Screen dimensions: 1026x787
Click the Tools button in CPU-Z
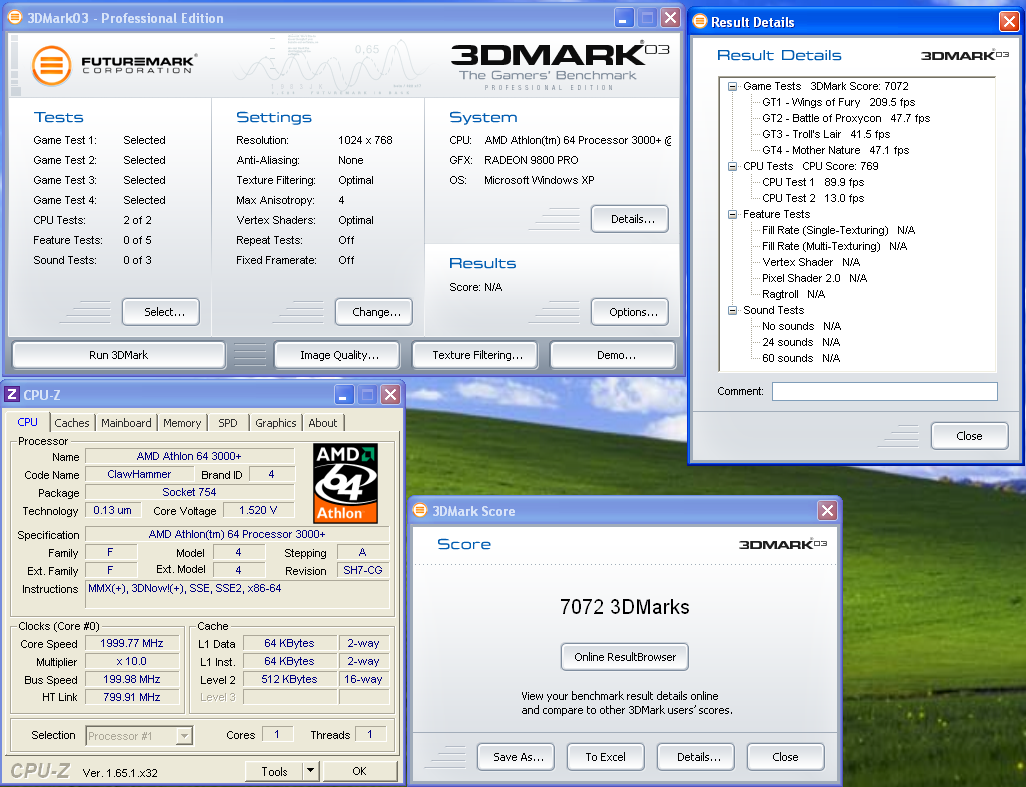274,771
